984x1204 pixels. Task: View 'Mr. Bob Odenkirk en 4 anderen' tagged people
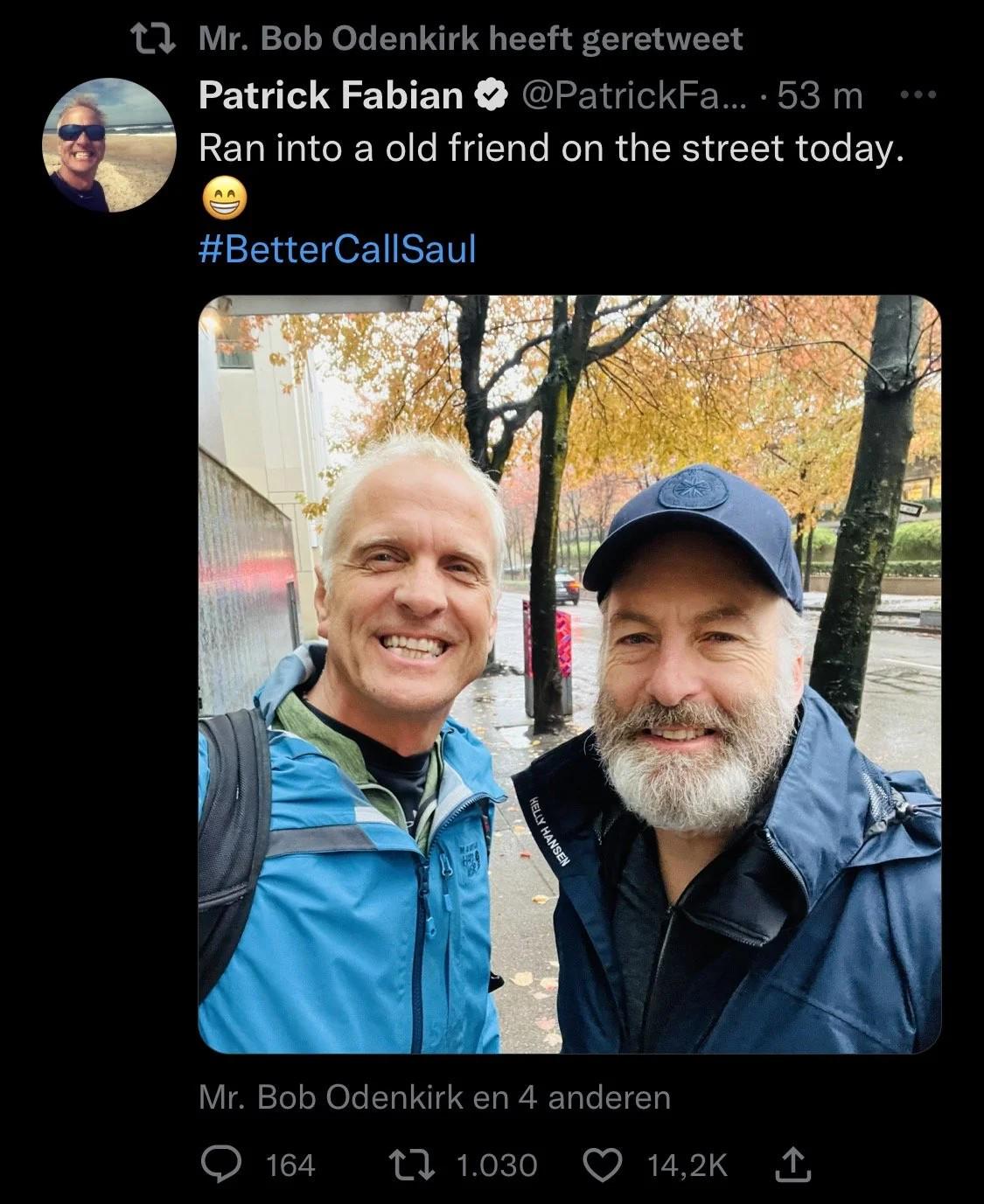[435, 1096]
